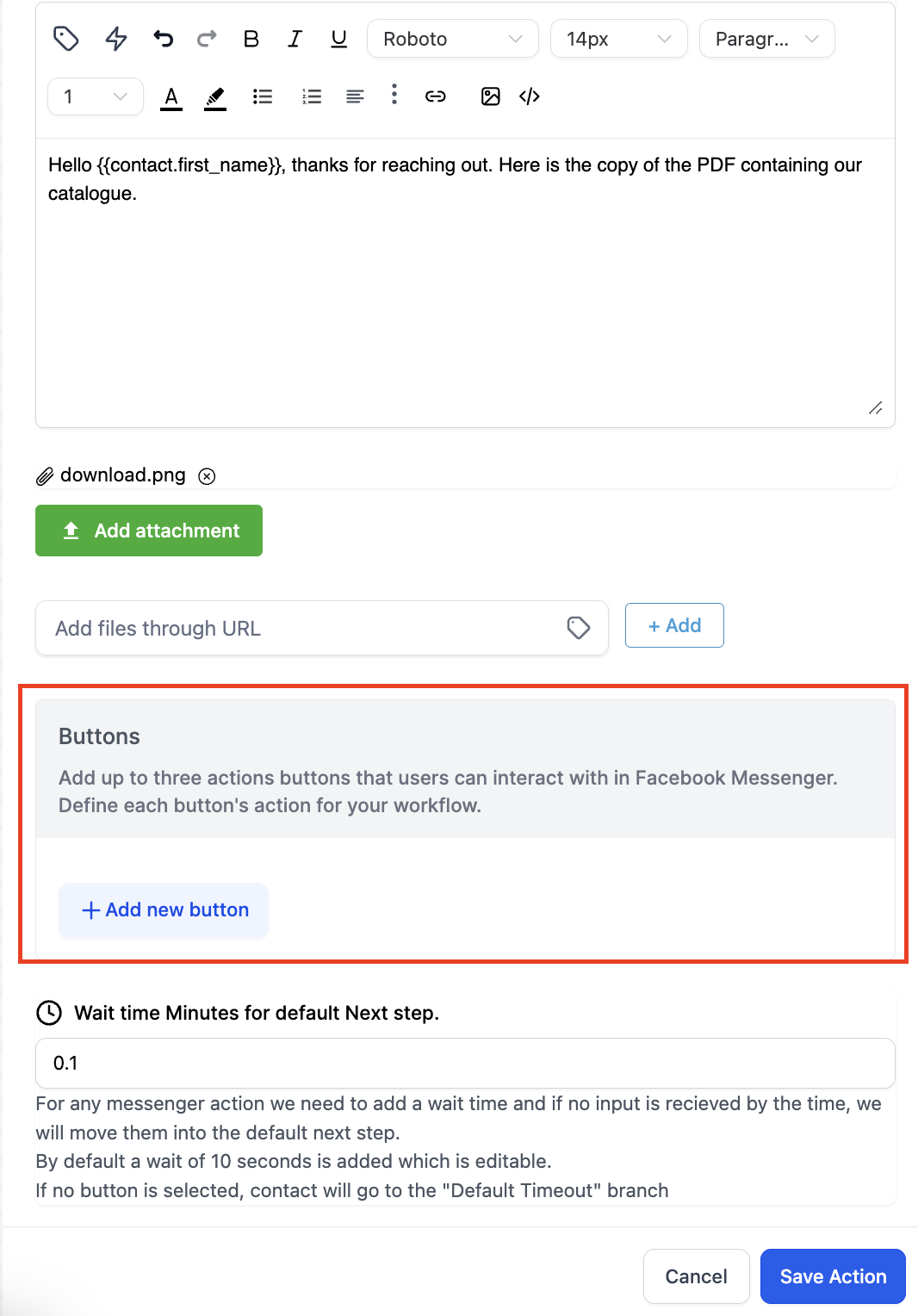Open the Paragraph style dropdown
Screen dimensions: 918x1316
coord(767,39)
